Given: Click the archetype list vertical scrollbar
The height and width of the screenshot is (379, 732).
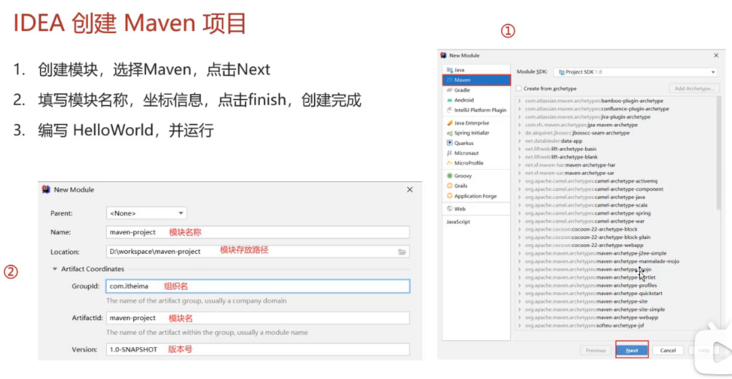Looking at the screenshot, I should [x=717, y=154].
